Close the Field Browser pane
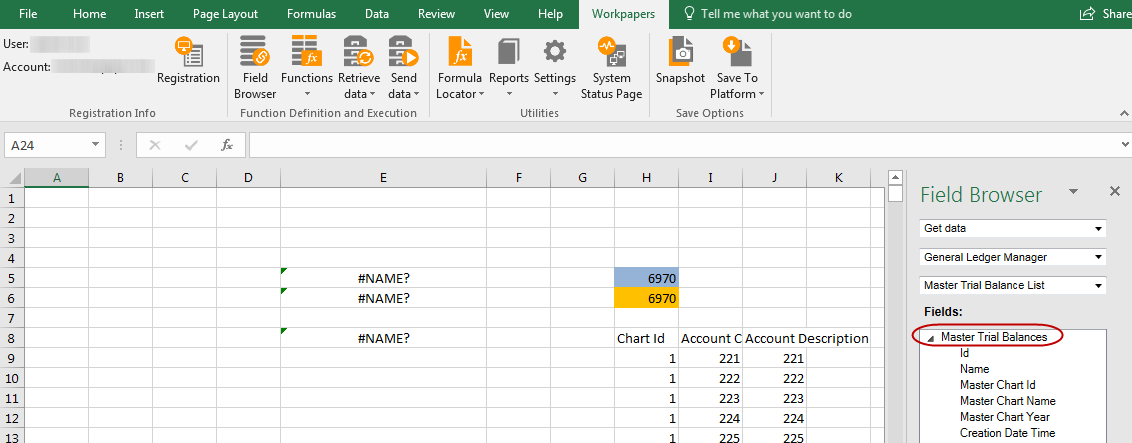This screenshot has height=443, width=1132. (x=1114, y=191)
